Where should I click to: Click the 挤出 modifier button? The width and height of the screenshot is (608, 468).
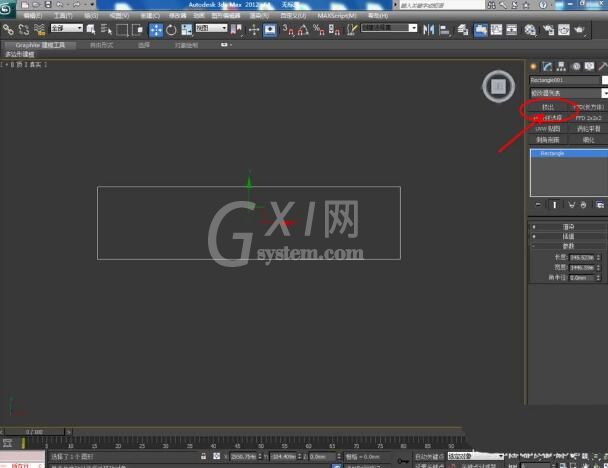point(548,107)
